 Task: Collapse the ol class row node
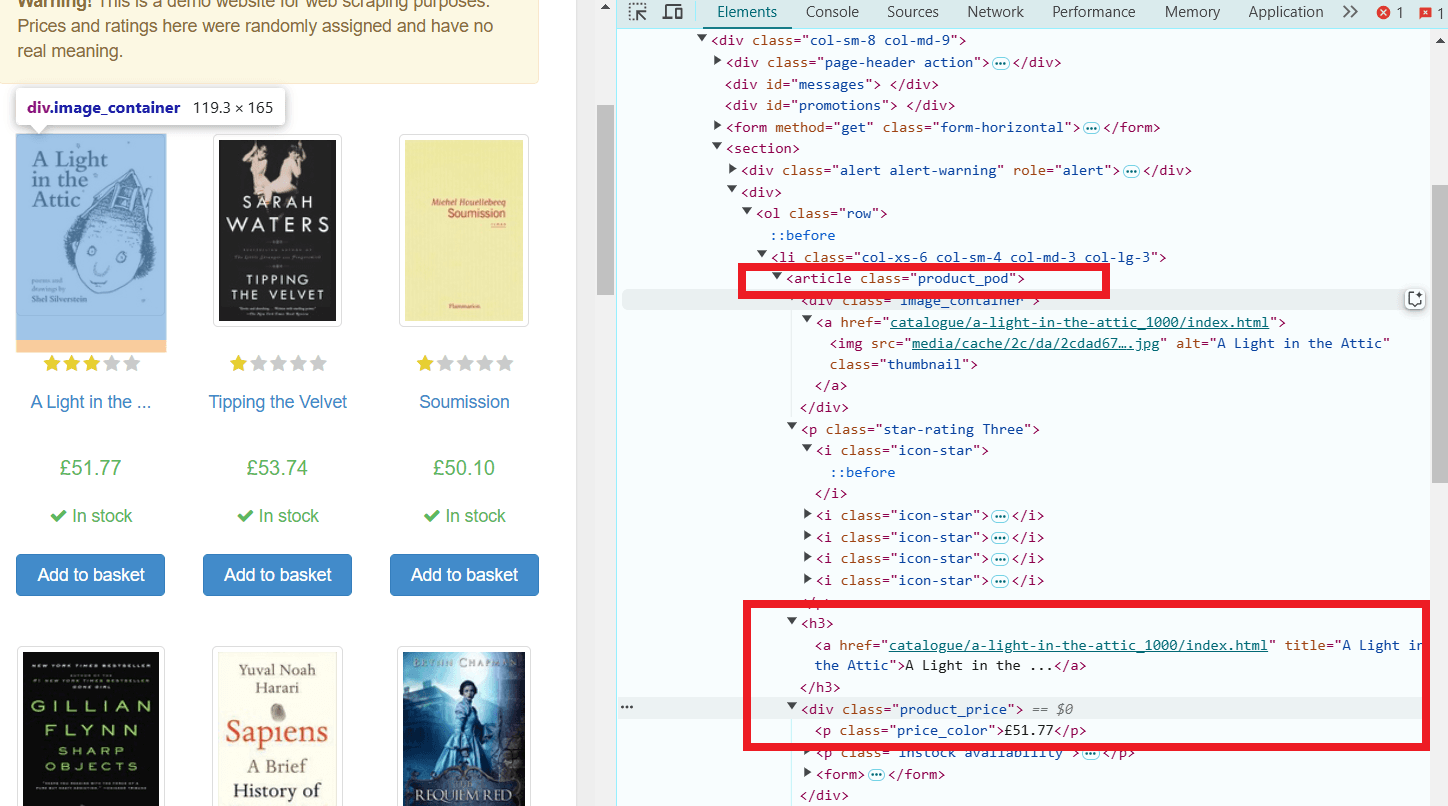[747, 213]
